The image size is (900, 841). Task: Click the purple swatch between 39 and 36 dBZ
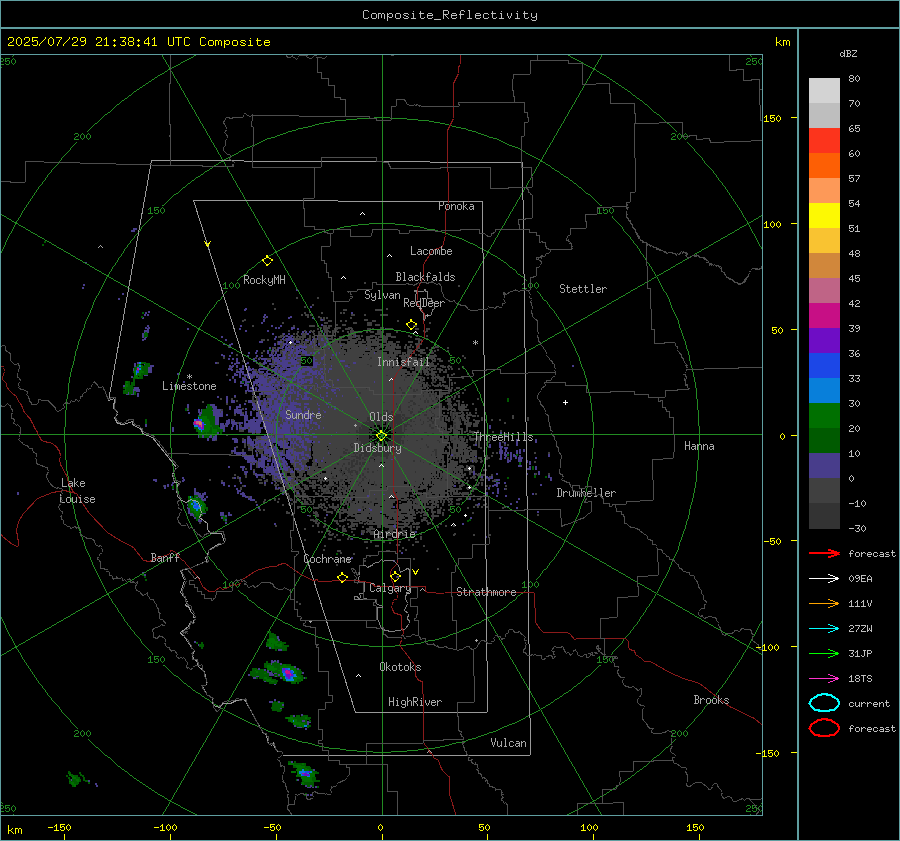(824, 340)
